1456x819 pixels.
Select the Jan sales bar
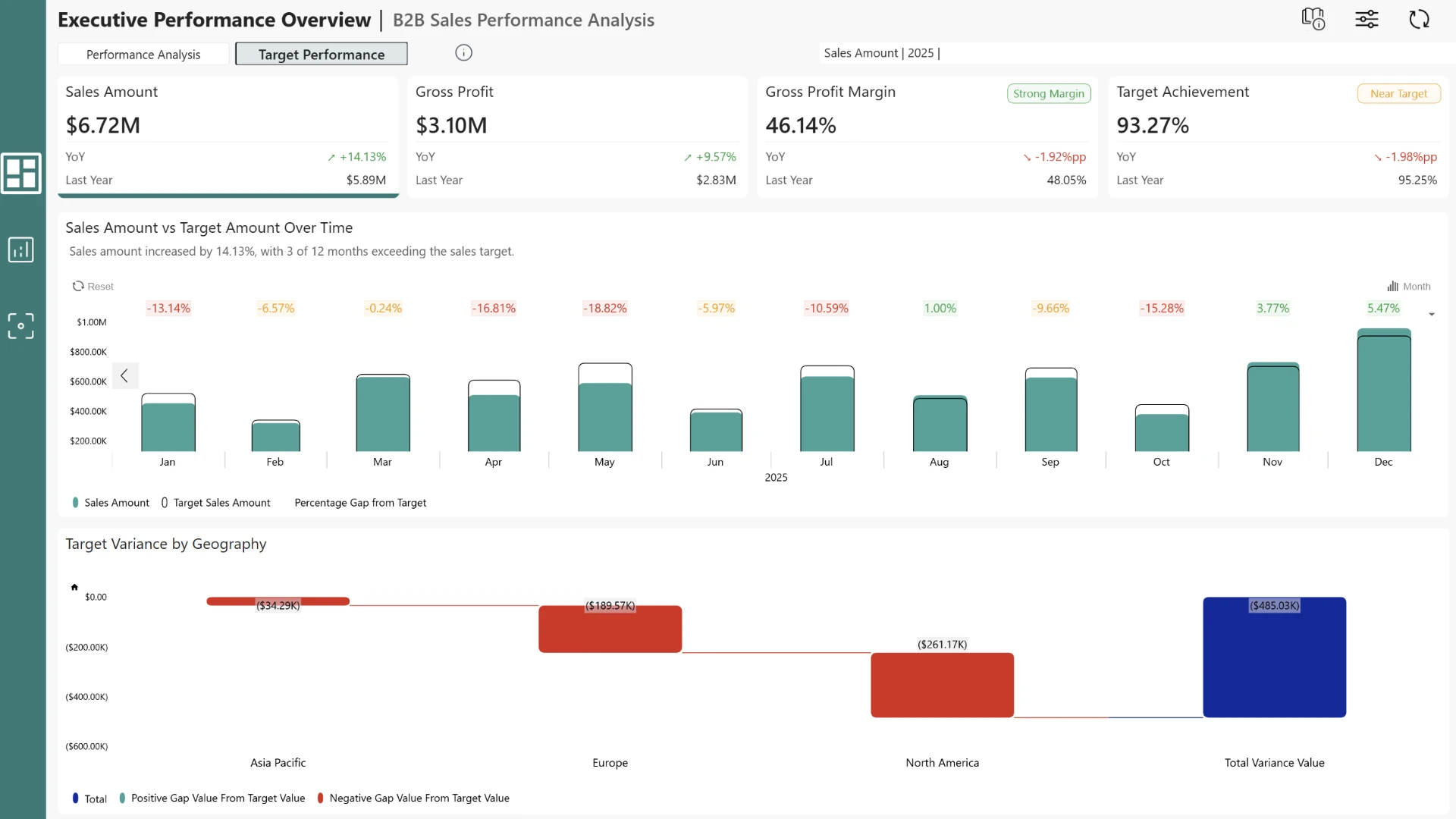168,428
